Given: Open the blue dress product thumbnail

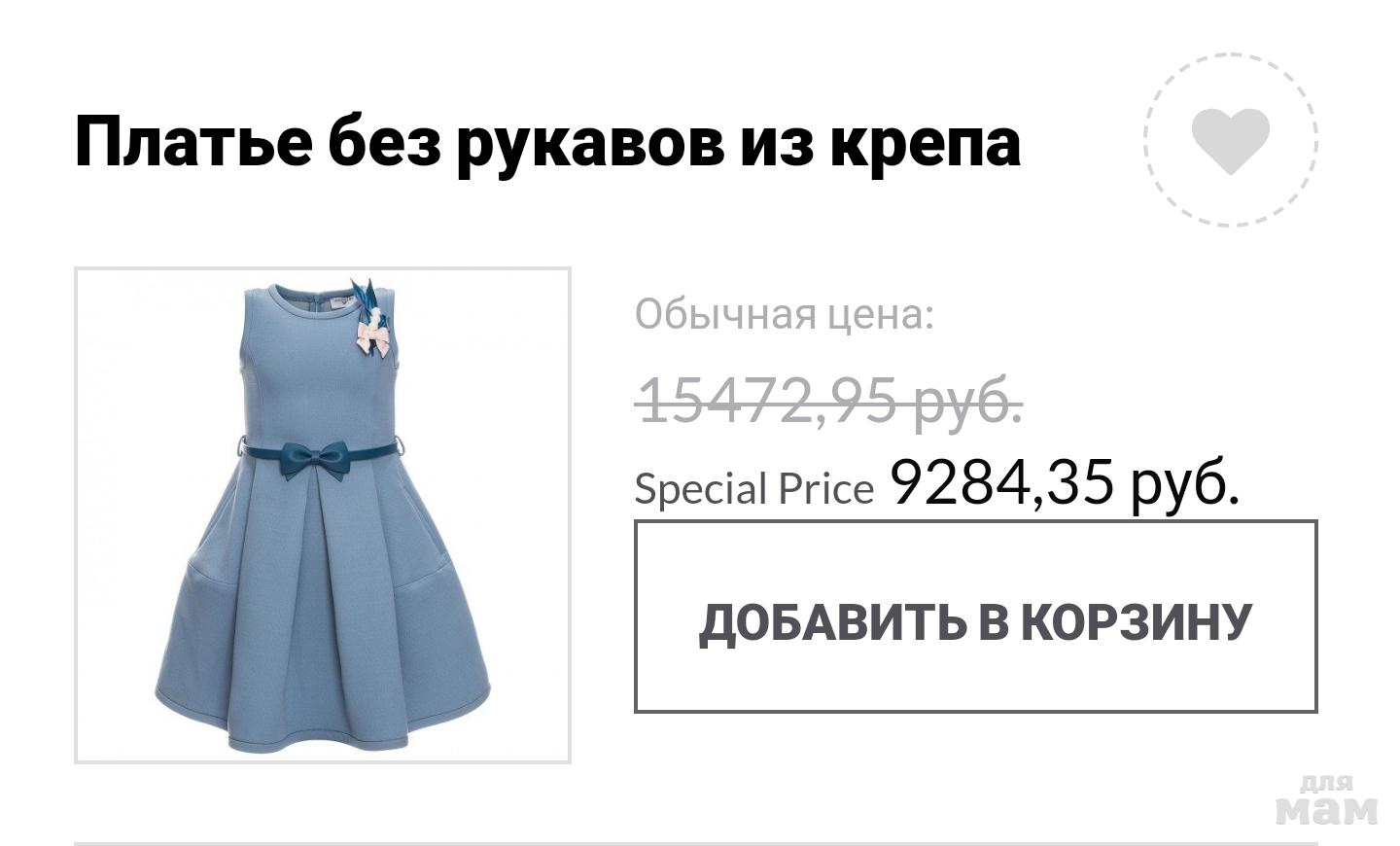Looking at the screenshot, I should coord(323,515).
